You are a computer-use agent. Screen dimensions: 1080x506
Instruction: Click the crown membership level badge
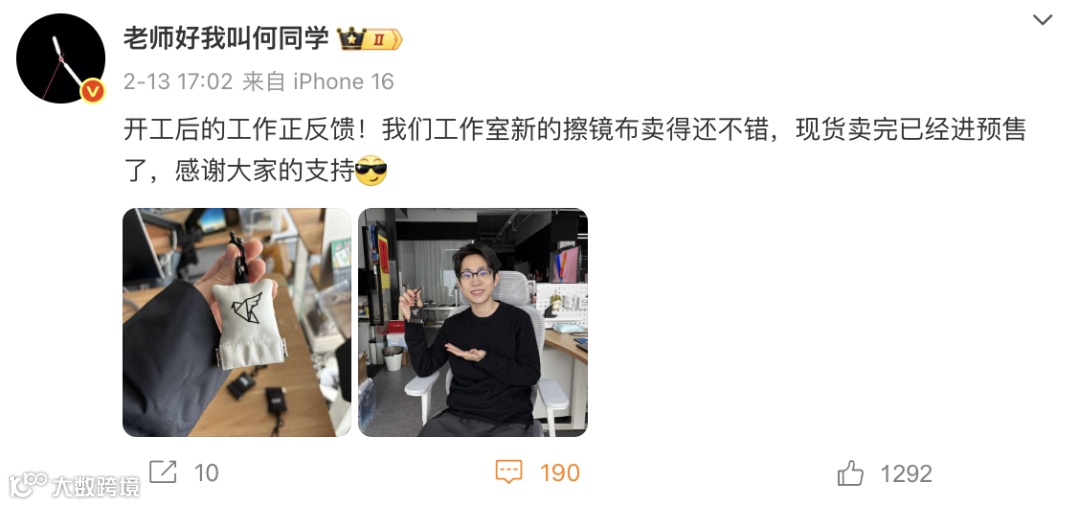pyautogui.click(x=369, y=39)
